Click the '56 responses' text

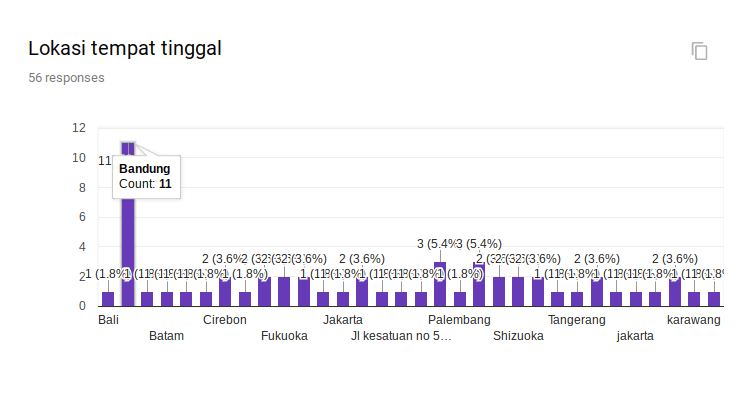(66, 77)
